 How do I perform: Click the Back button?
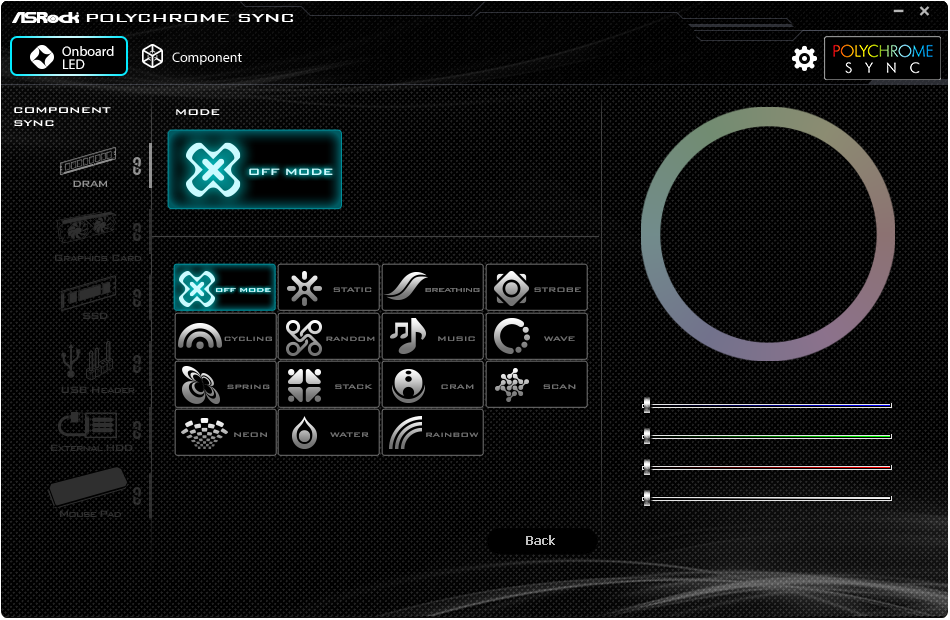tap(540, 540)
